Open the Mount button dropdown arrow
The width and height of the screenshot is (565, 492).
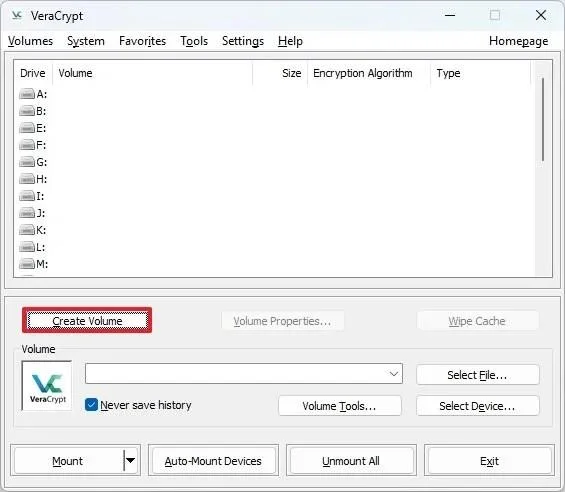coord(130,460)
